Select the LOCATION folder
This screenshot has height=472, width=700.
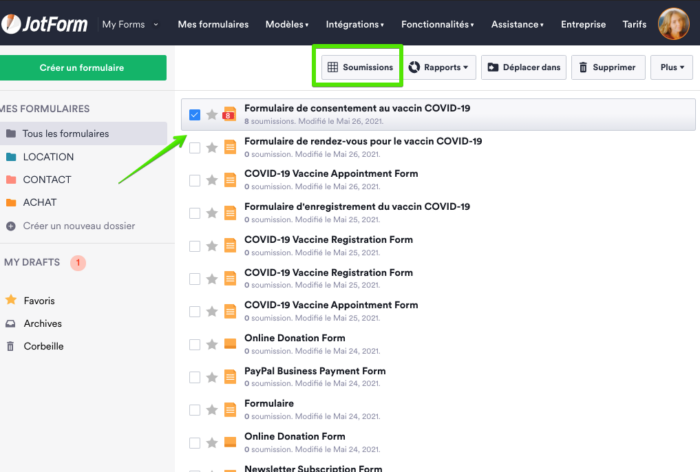(x=48, y=157)
